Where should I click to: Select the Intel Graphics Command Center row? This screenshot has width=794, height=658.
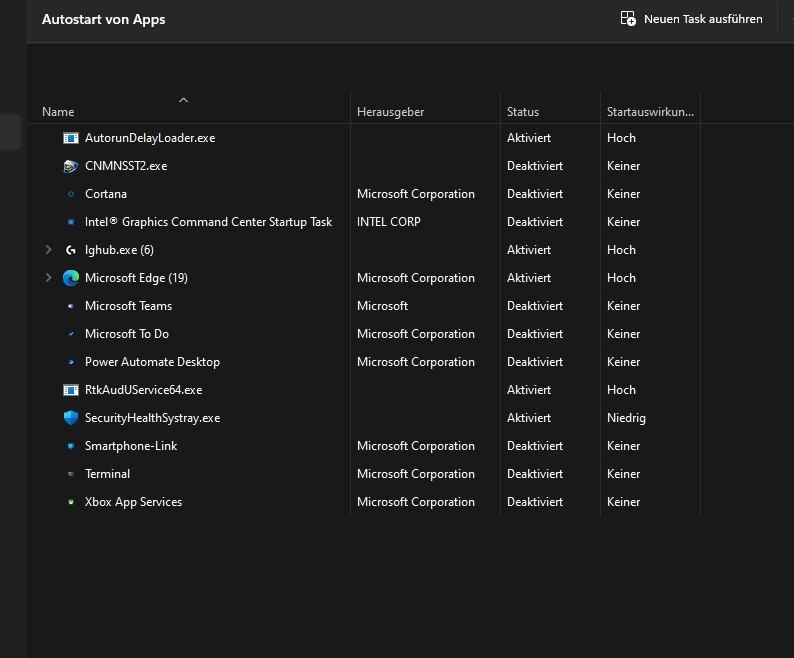(x=208, y=222)
